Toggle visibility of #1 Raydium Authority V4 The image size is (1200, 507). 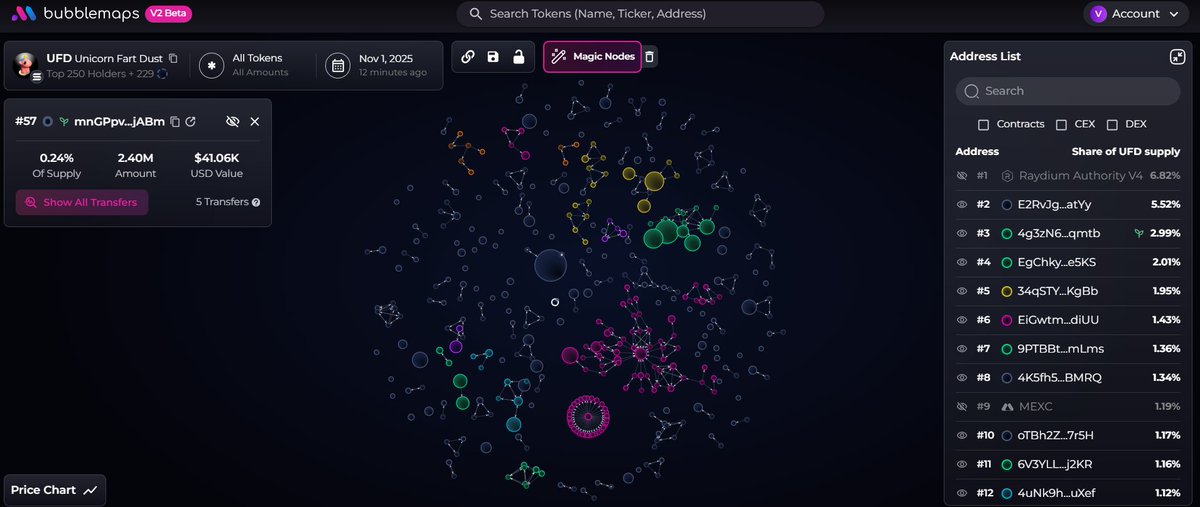click(x=962, y=175)
